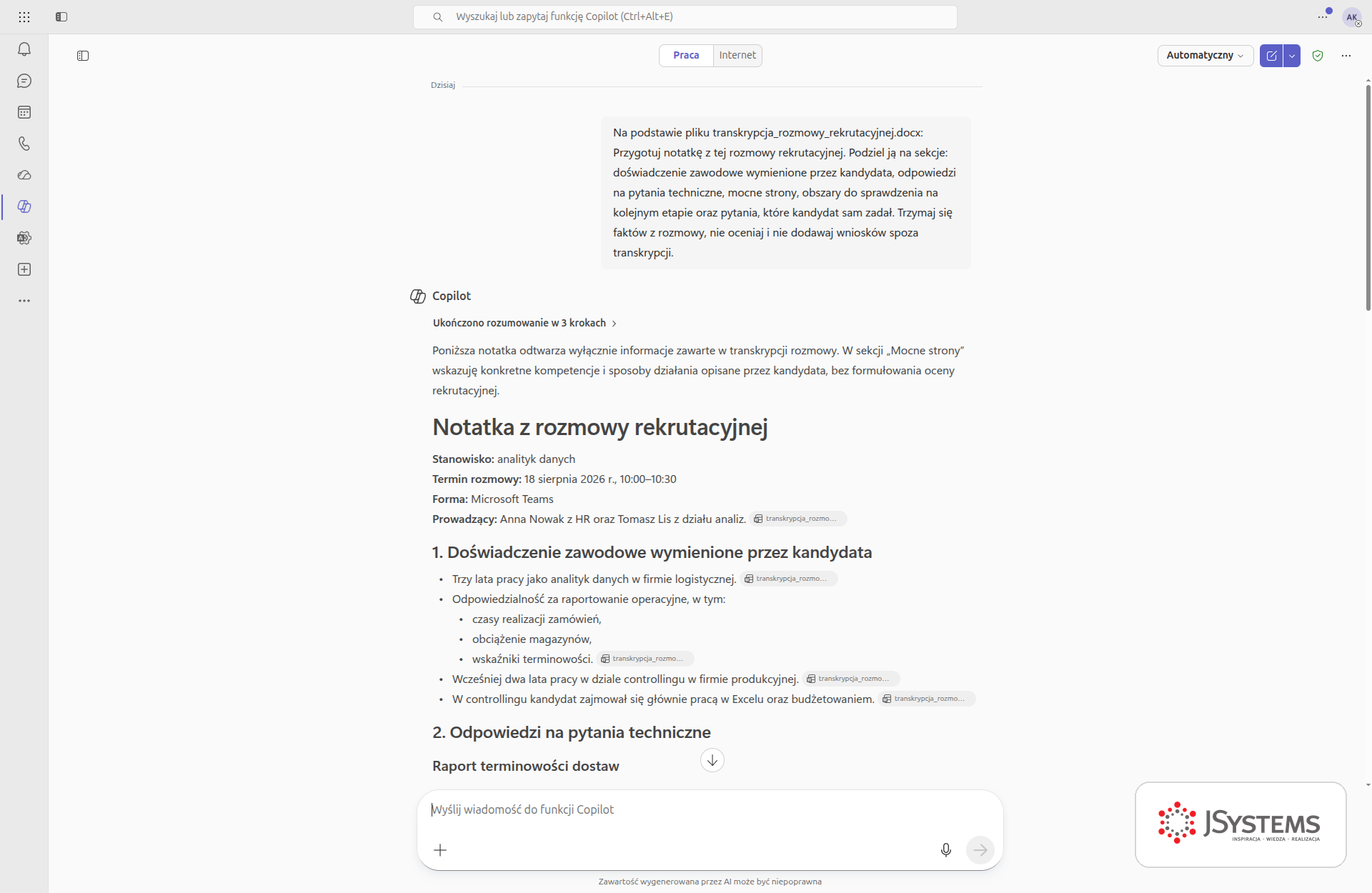The image size is (1372, 893).
Task: Click the Termin rozmowy line
Action: click(555, 479)
